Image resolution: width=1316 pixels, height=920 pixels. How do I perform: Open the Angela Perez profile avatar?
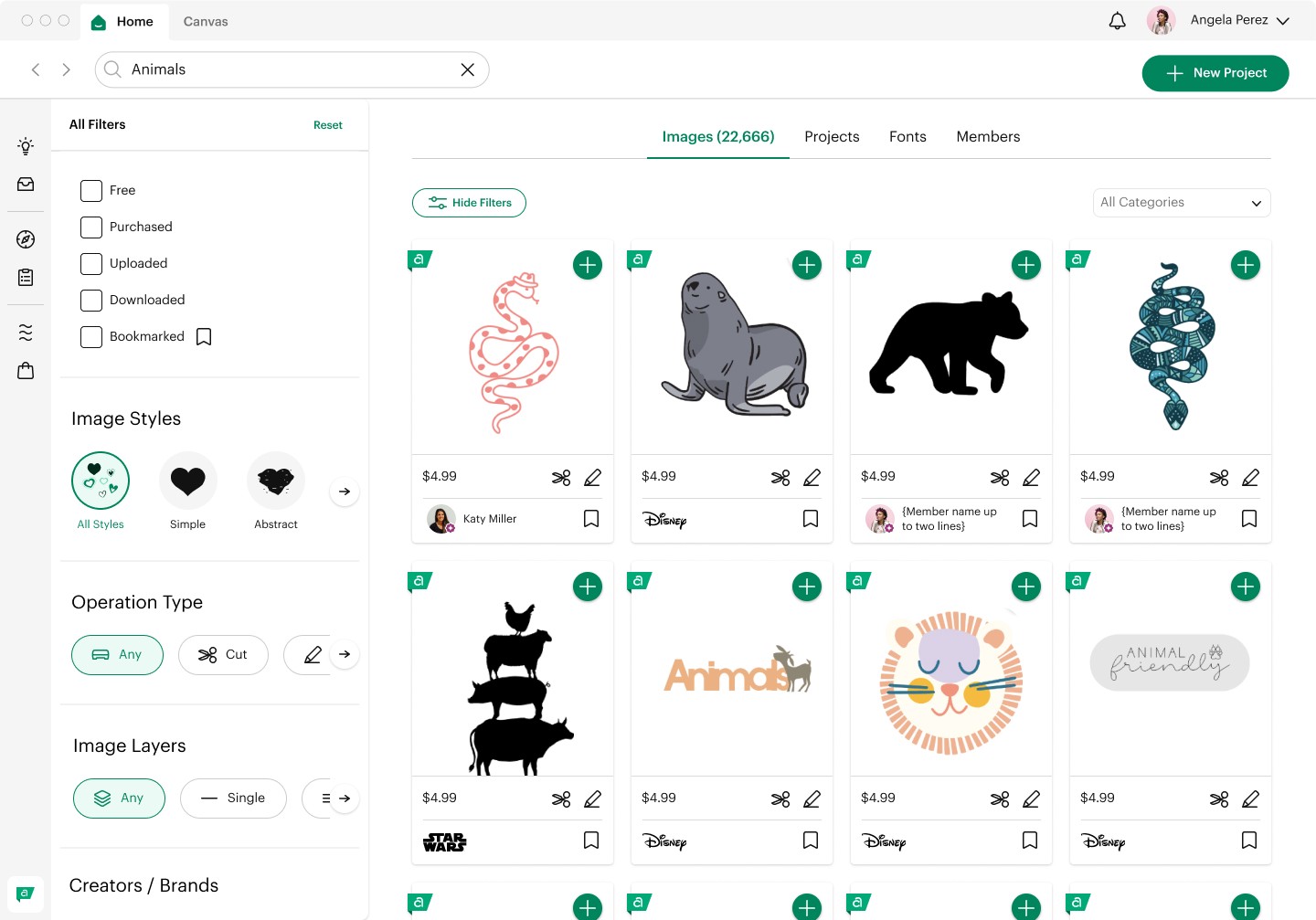[1161, 20]
